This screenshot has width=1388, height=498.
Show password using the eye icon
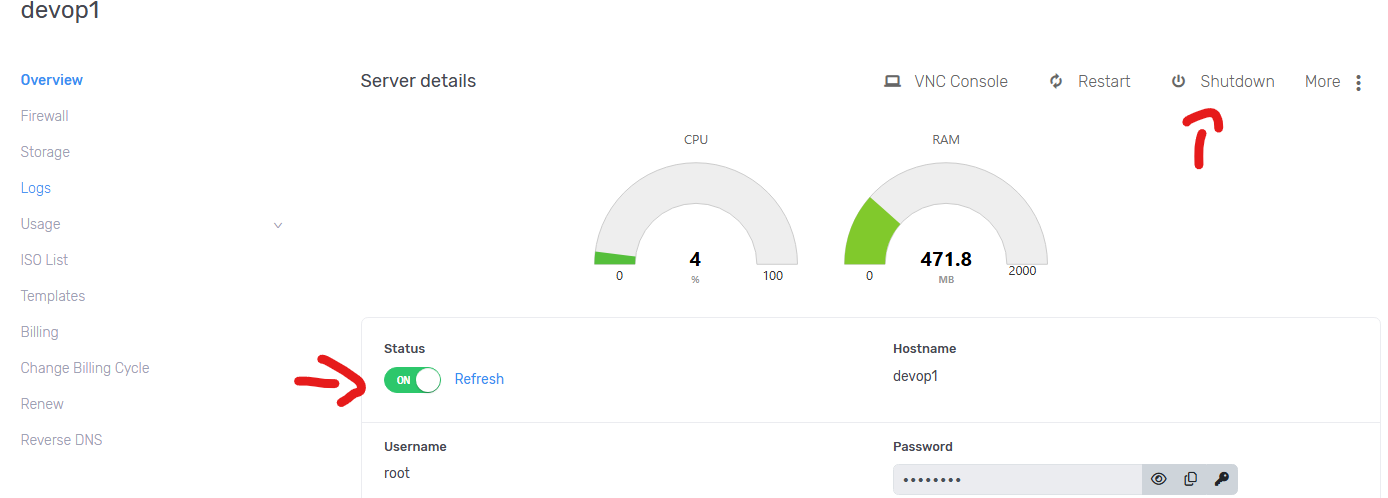pos(1159,479)
